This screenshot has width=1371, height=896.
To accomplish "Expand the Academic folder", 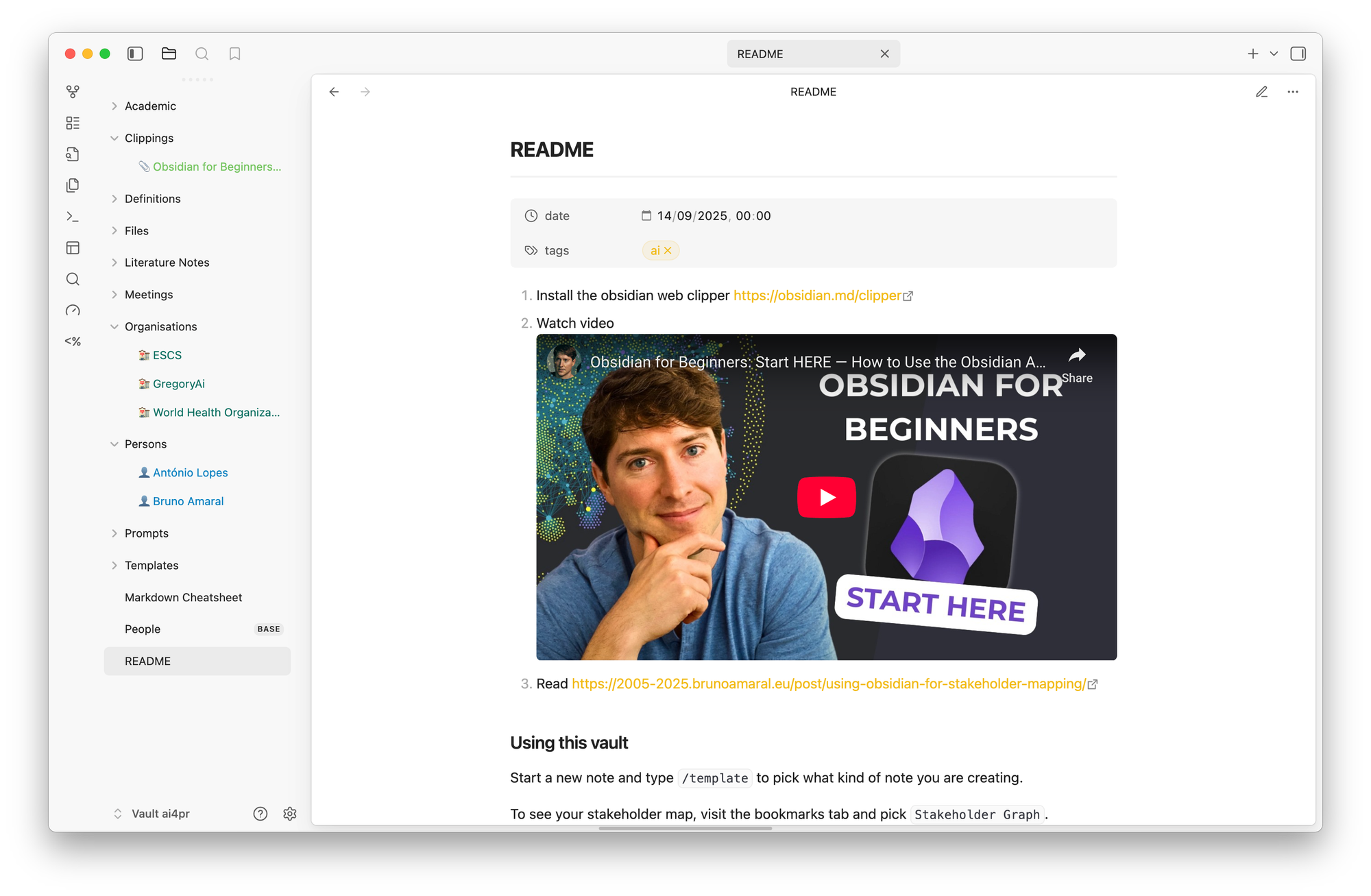I will [150, 106].
